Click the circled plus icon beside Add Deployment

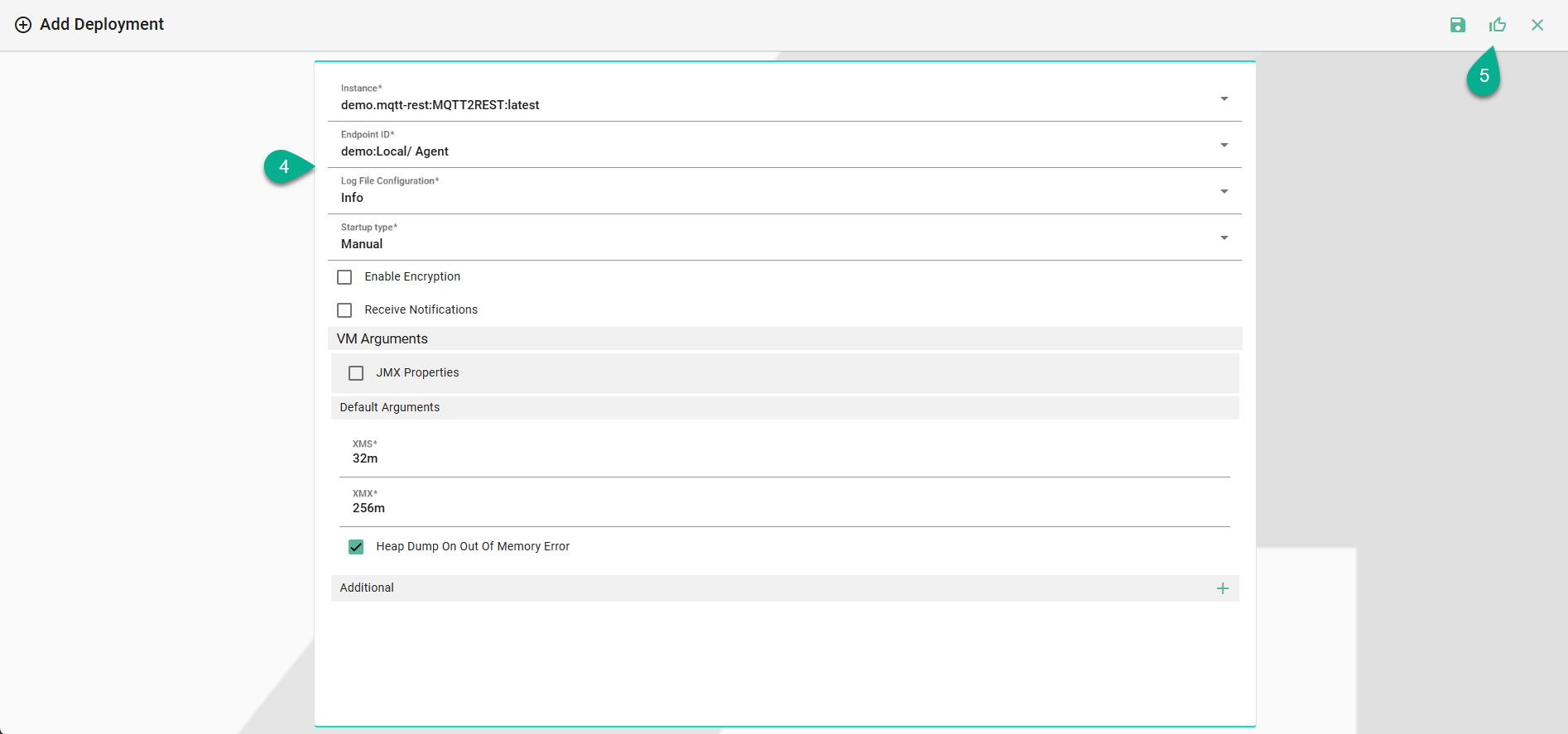23,25
